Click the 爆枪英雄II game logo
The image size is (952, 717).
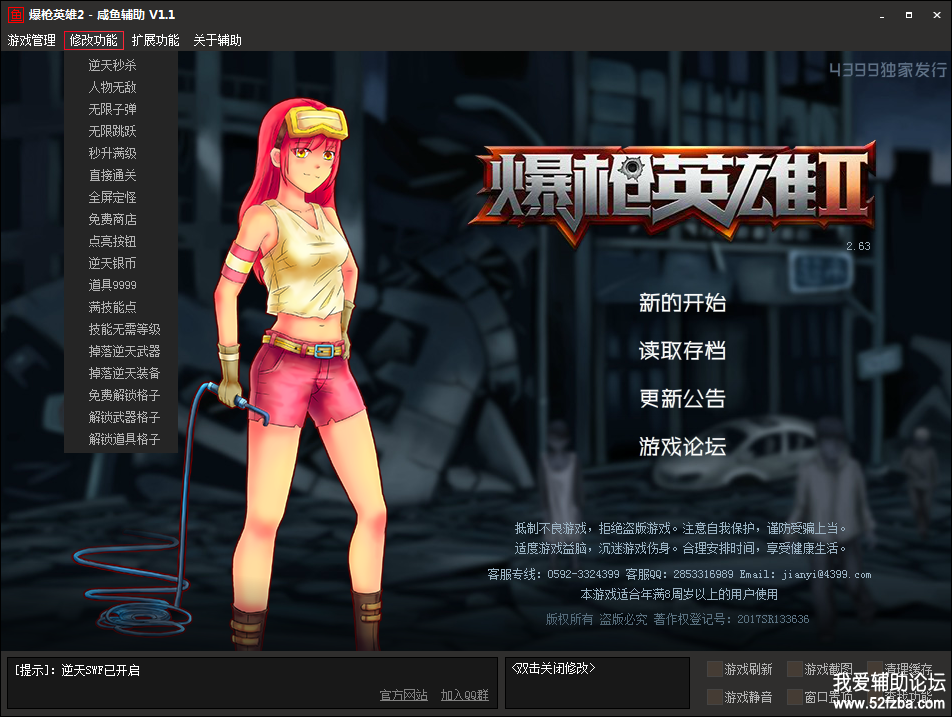point(673,193)
